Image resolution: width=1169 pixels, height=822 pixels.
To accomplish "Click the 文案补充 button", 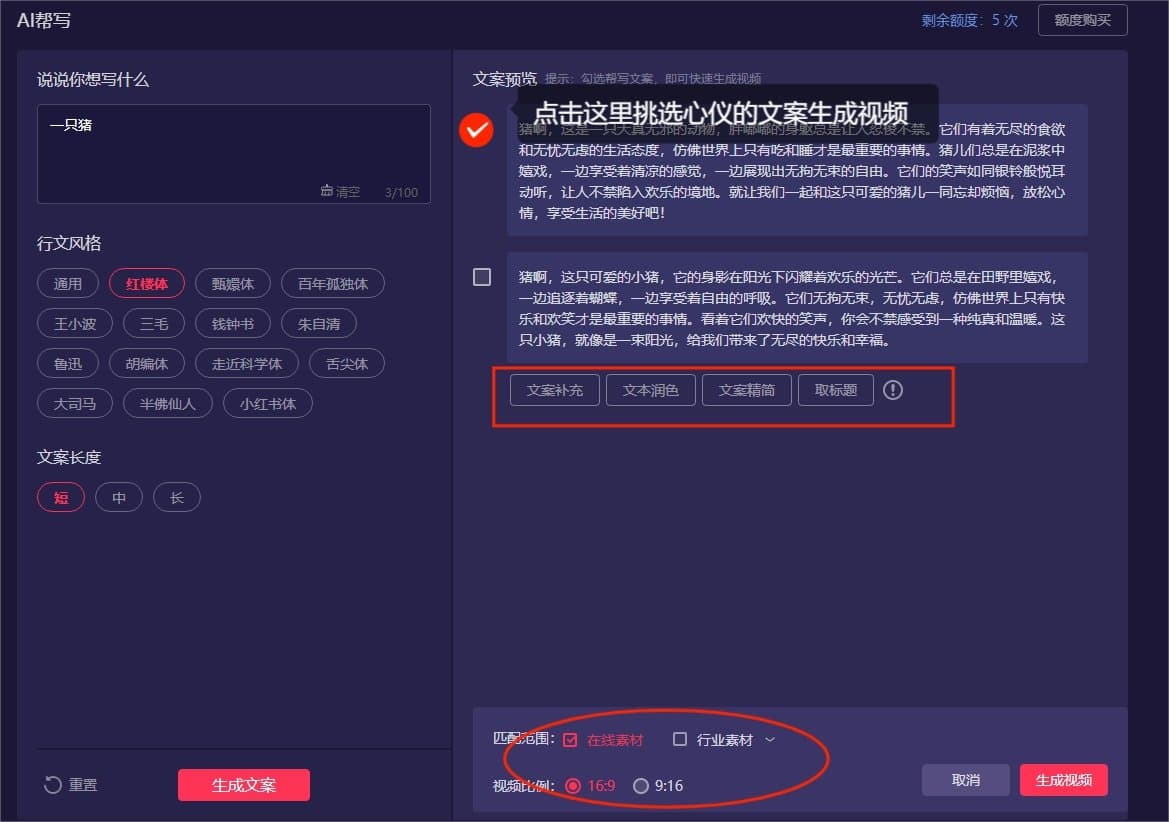I will pyautogui.click(x=555, y=390).
